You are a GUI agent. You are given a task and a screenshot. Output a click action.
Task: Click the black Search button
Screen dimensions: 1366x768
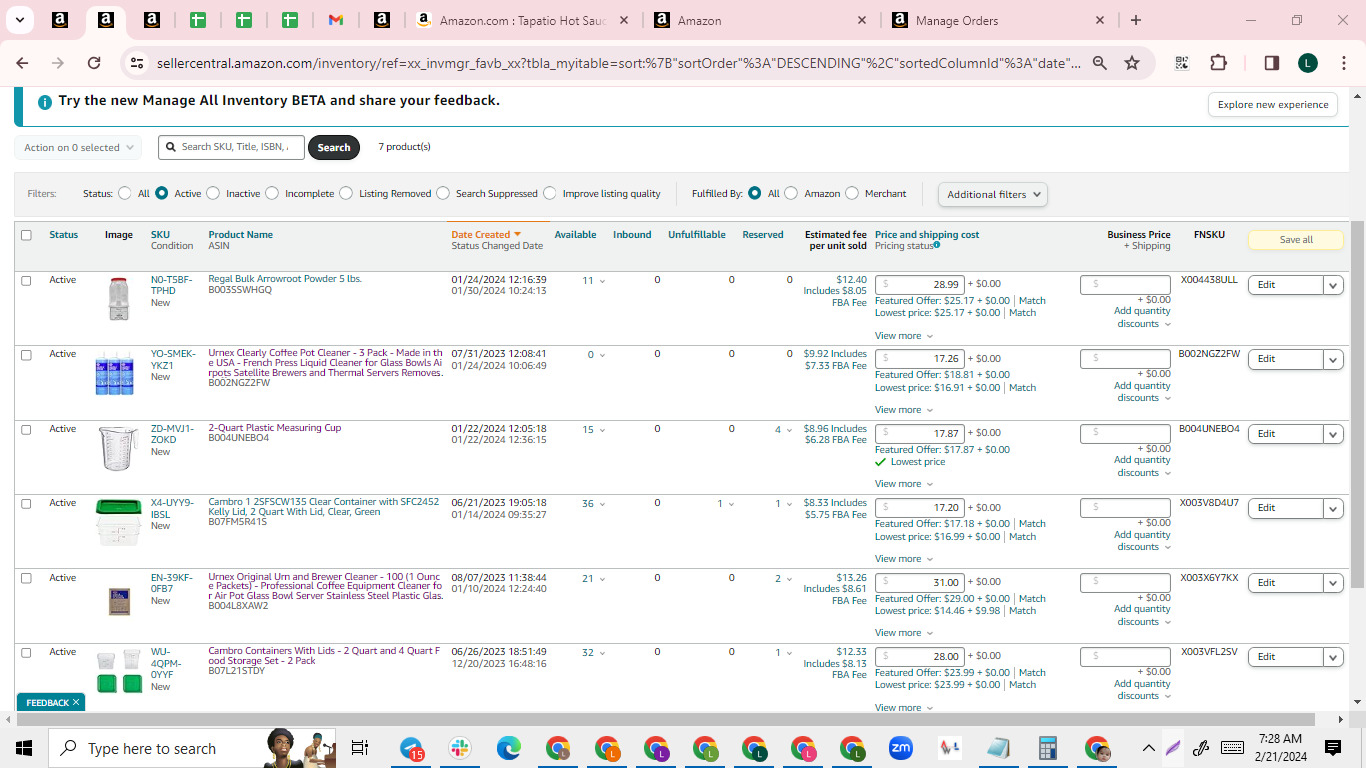pos(334,148)
